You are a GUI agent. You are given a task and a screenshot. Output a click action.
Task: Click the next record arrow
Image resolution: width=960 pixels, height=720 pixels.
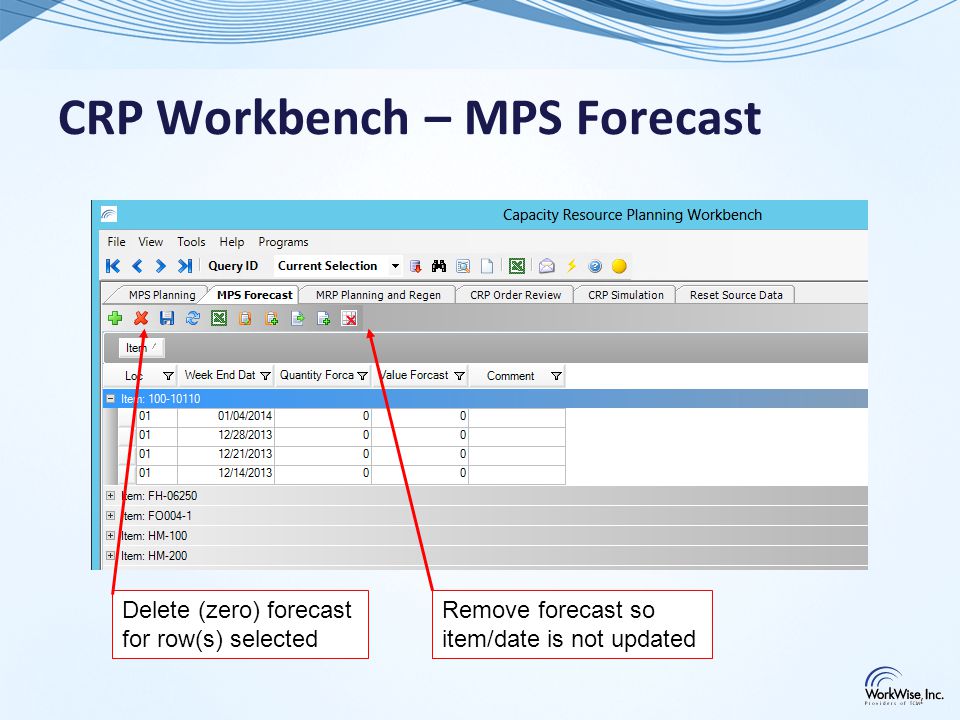tap(160, 266)
